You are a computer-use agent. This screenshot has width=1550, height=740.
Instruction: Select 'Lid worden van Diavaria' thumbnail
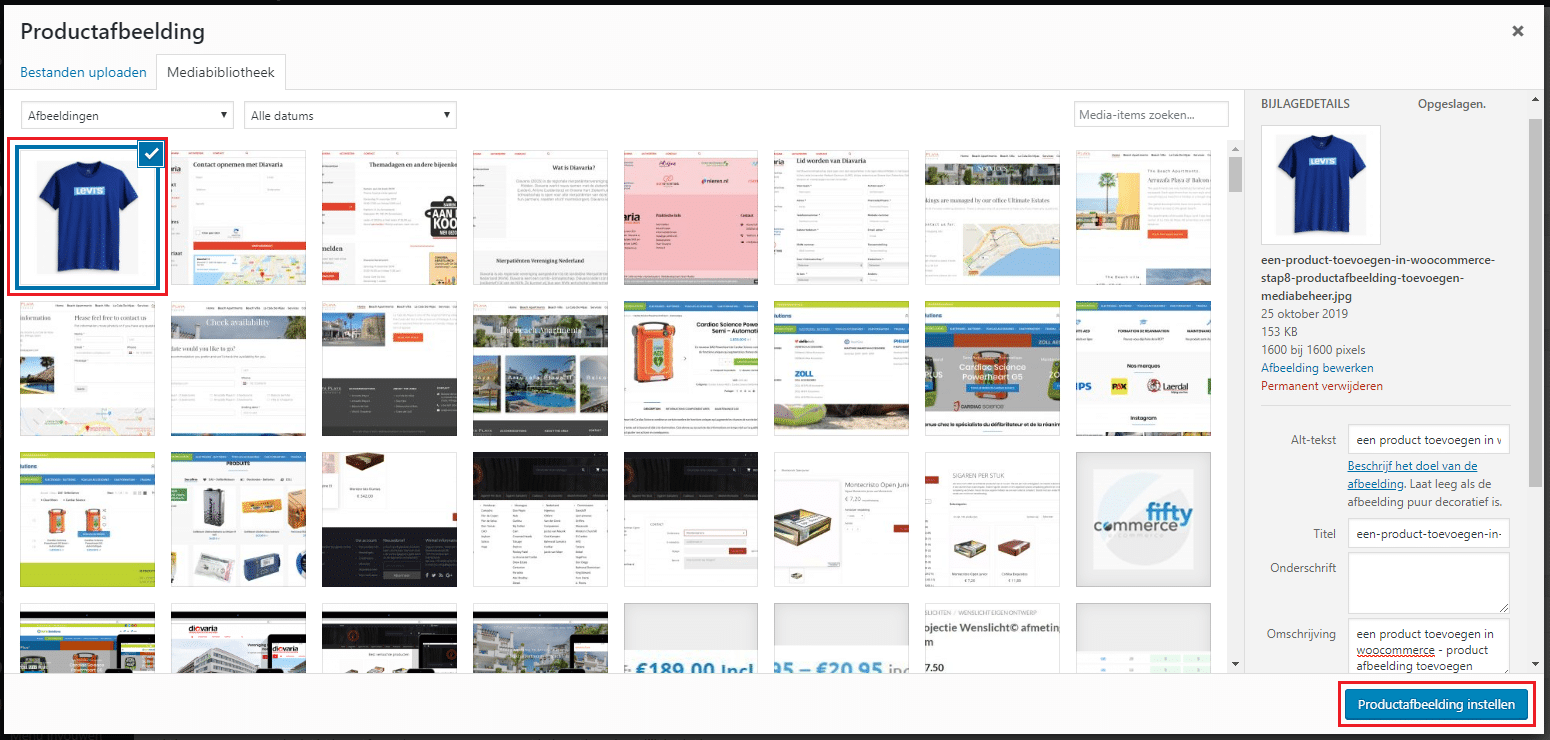coord(842,217)
